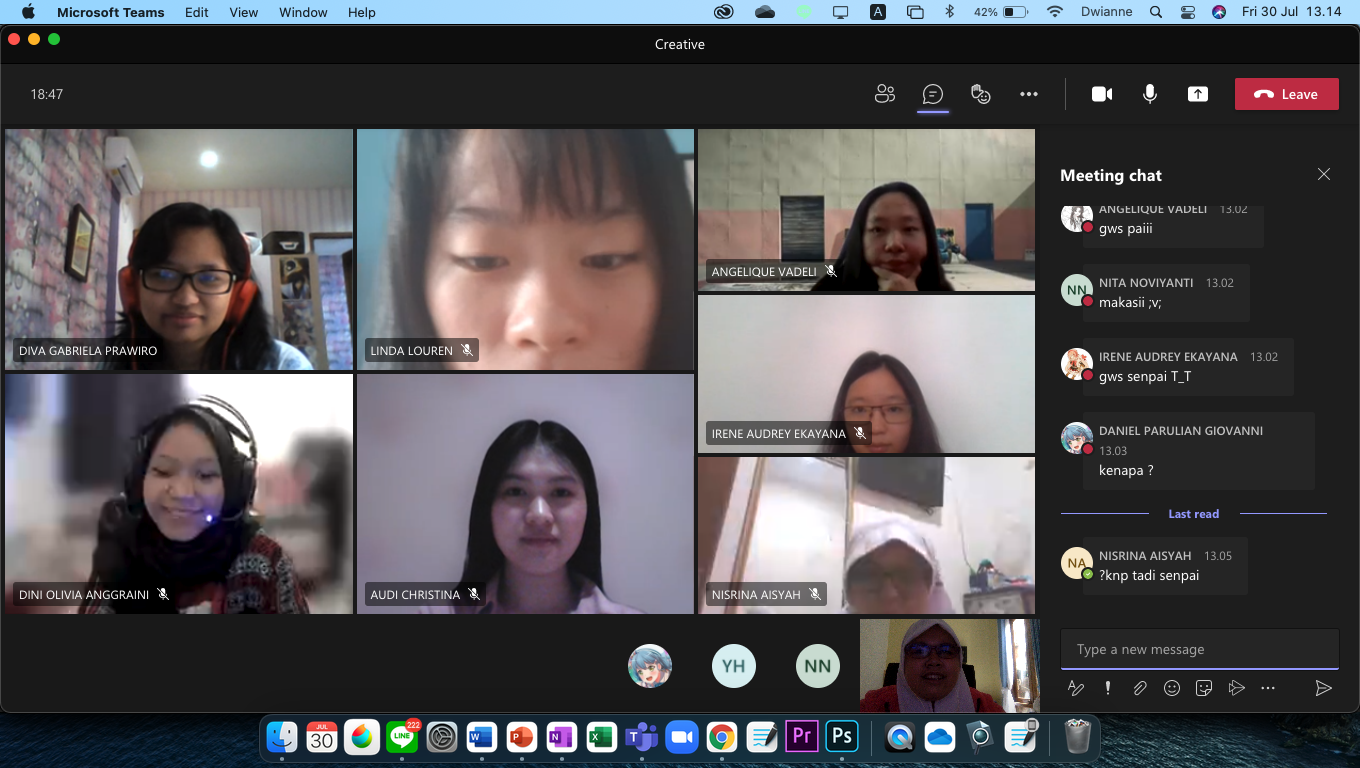Expand more messaging options ellipsis in chat
The image size is (1360, 768).
click(1268, 688)
